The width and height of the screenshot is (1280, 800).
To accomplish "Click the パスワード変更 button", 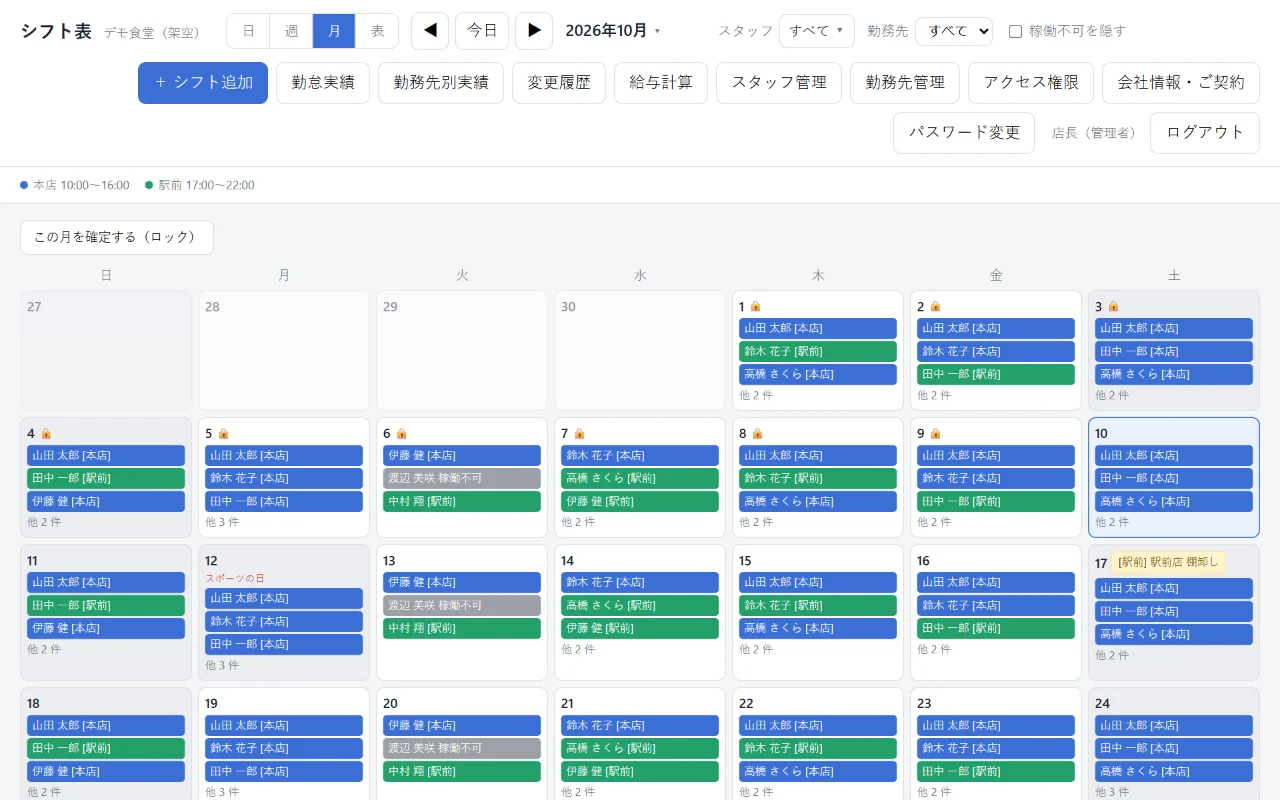I will [x=964, y=133].
